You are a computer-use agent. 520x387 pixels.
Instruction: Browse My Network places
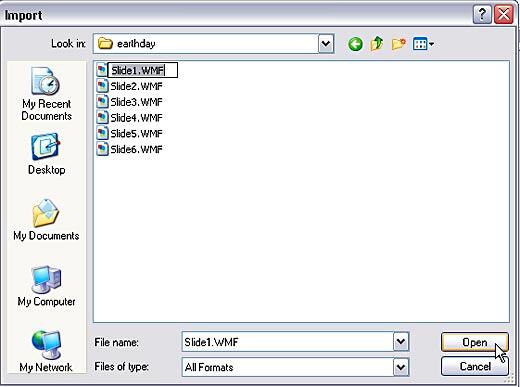click(x=46, y=351)
